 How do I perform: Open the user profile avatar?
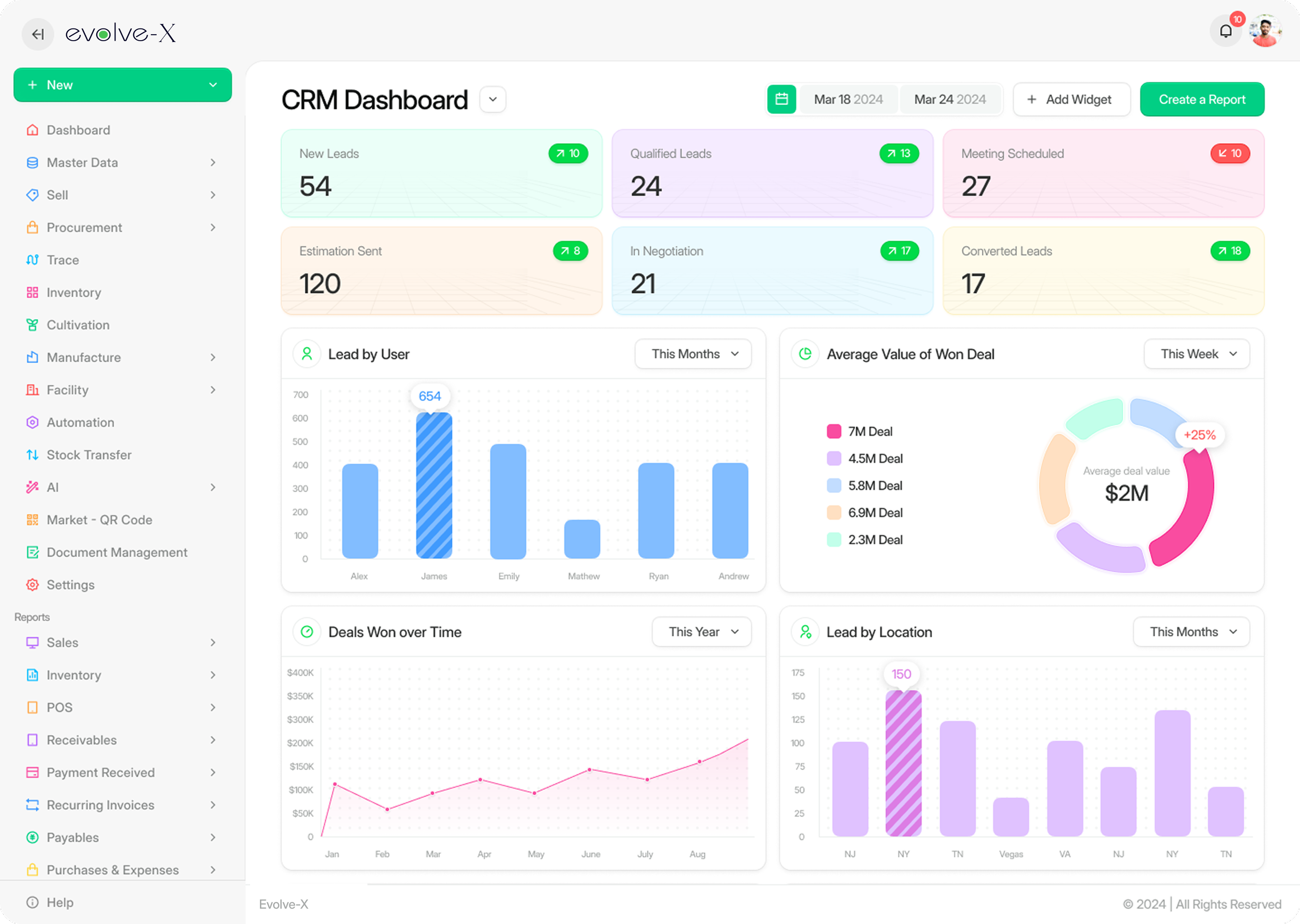point(1265,31)
